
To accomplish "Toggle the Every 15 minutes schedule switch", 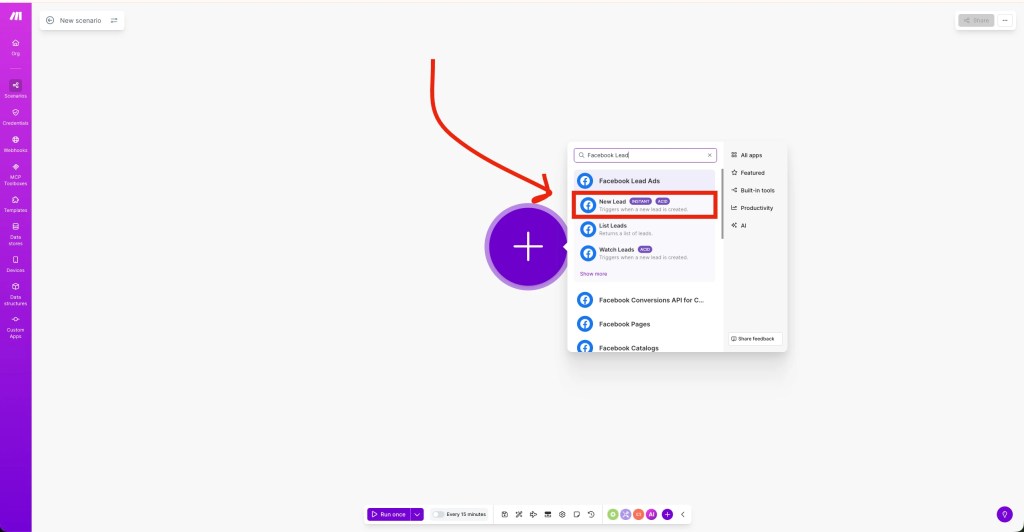I will [438, 514].
